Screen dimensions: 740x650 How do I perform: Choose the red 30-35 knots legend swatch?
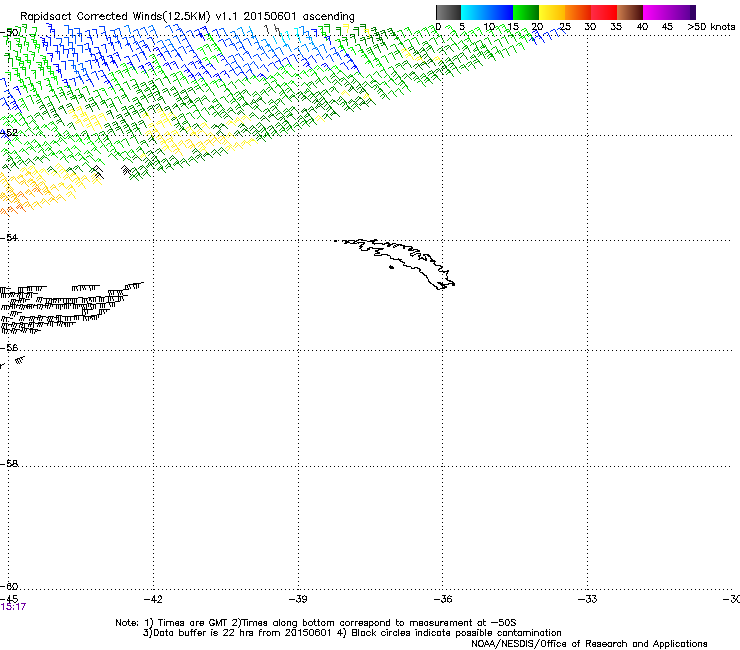[x=604, y=12]
